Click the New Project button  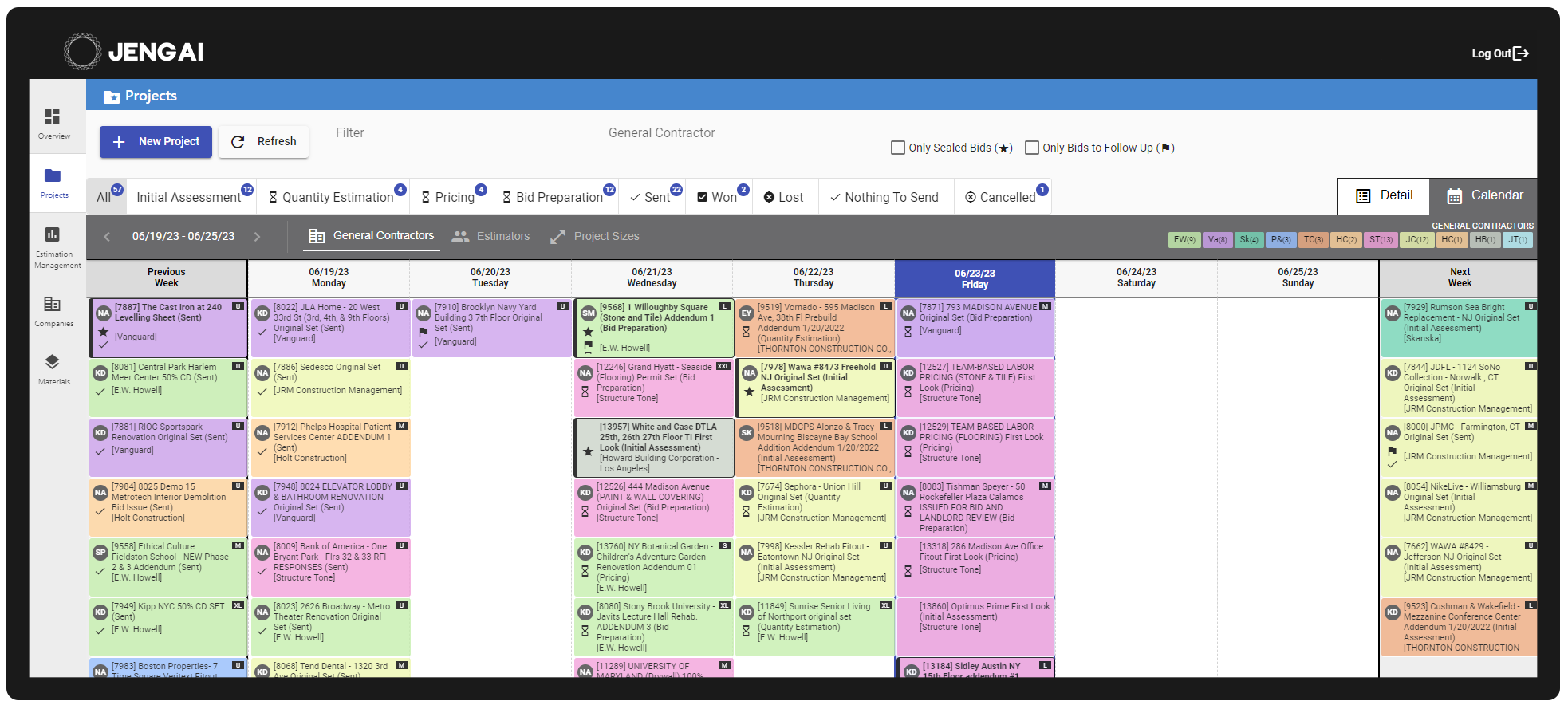coord(156,142)
